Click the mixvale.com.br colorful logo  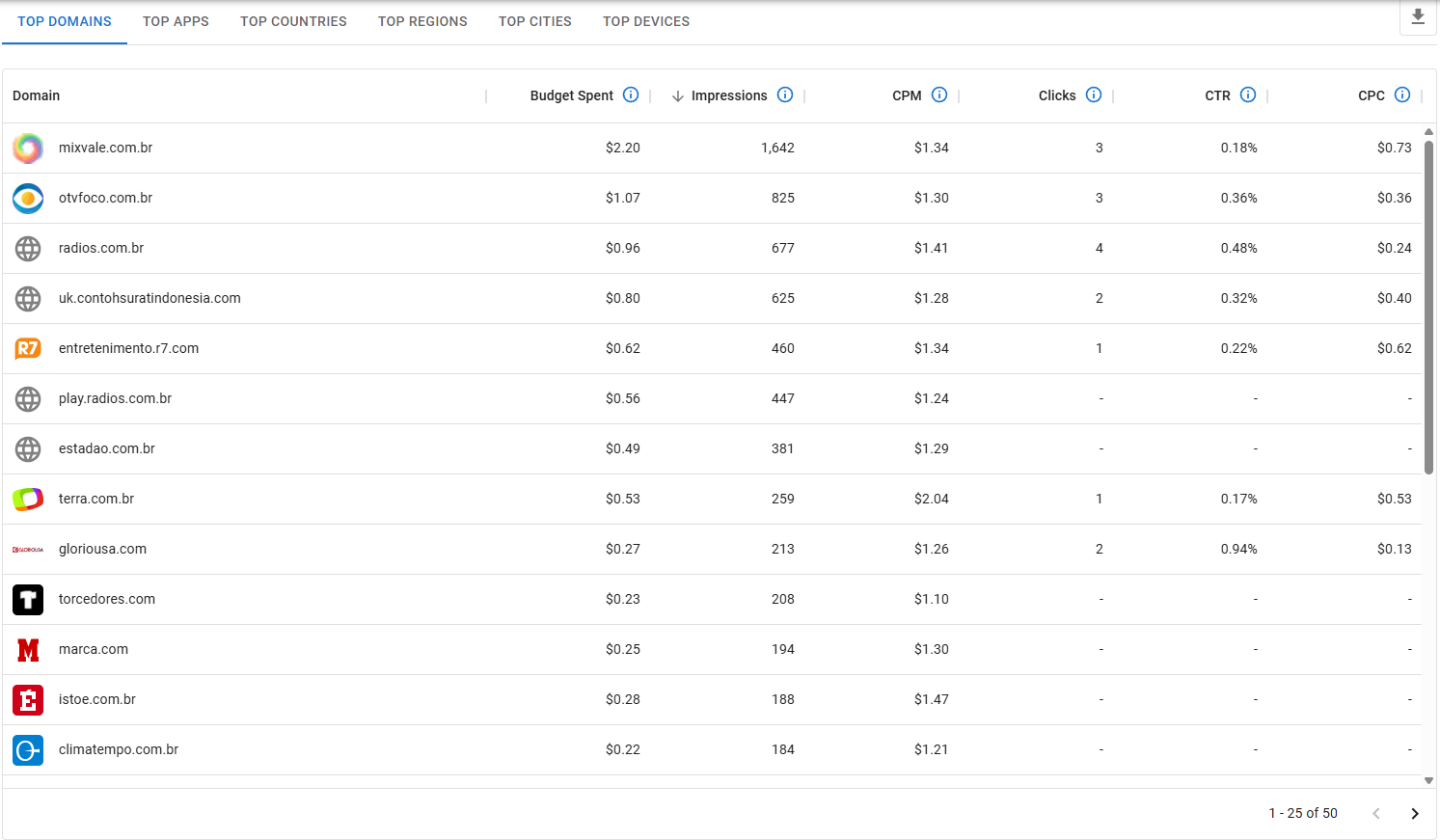[28, 148]
